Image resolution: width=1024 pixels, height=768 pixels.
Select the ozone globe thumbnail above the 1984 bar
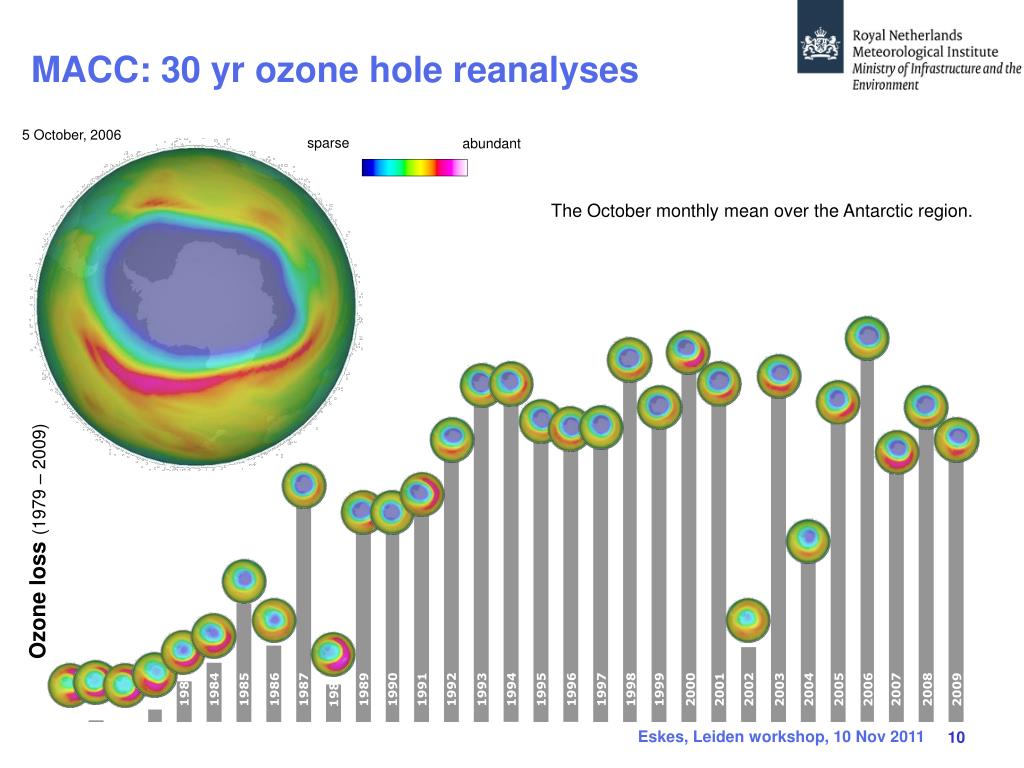[x=214, y=635]
